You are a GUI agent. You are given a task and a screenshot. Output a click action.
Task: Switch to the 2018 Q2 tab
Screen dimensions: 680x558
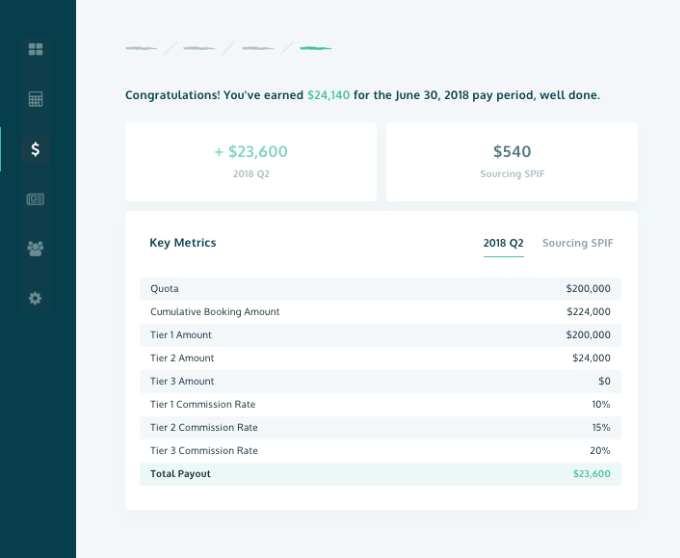[503, 243]
